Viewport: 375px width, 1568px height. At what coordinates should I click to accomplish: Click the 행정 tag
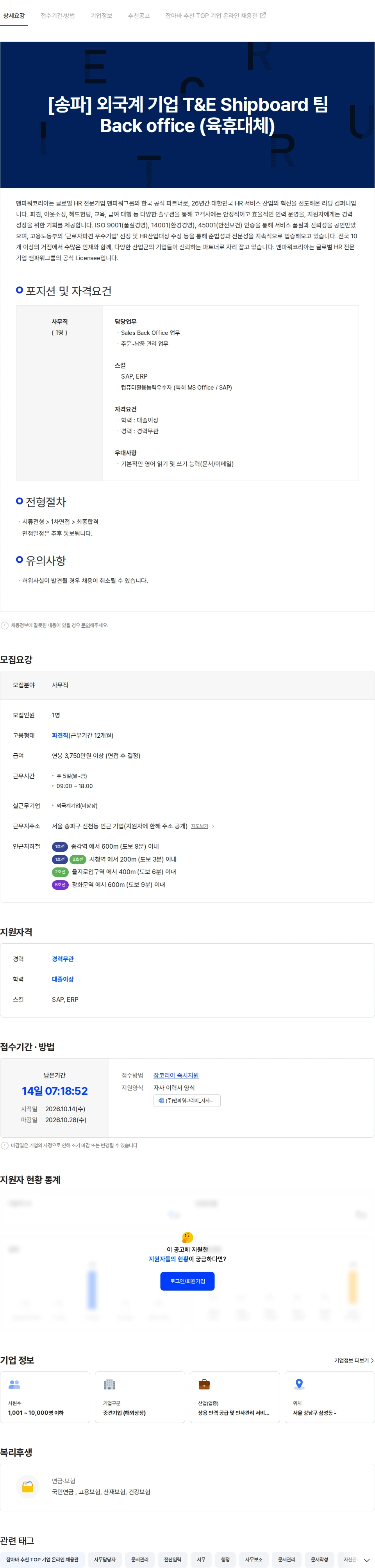pyautogui.click(x=225, y=1559)
